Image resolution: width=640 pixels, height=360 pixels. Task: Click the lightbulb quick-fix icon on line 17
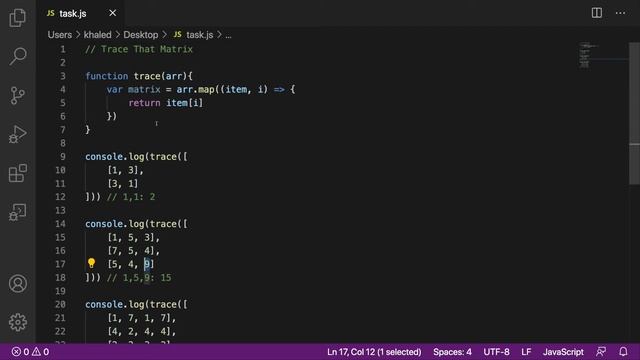coord(91,263)
